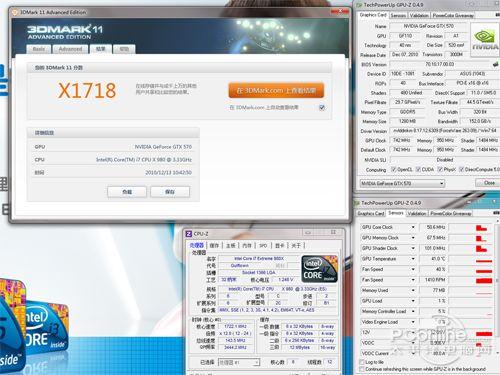Open the Validation tab in upper GPU-Z window
The width and height of the screenshot is (500, 375).
point(419,15)
